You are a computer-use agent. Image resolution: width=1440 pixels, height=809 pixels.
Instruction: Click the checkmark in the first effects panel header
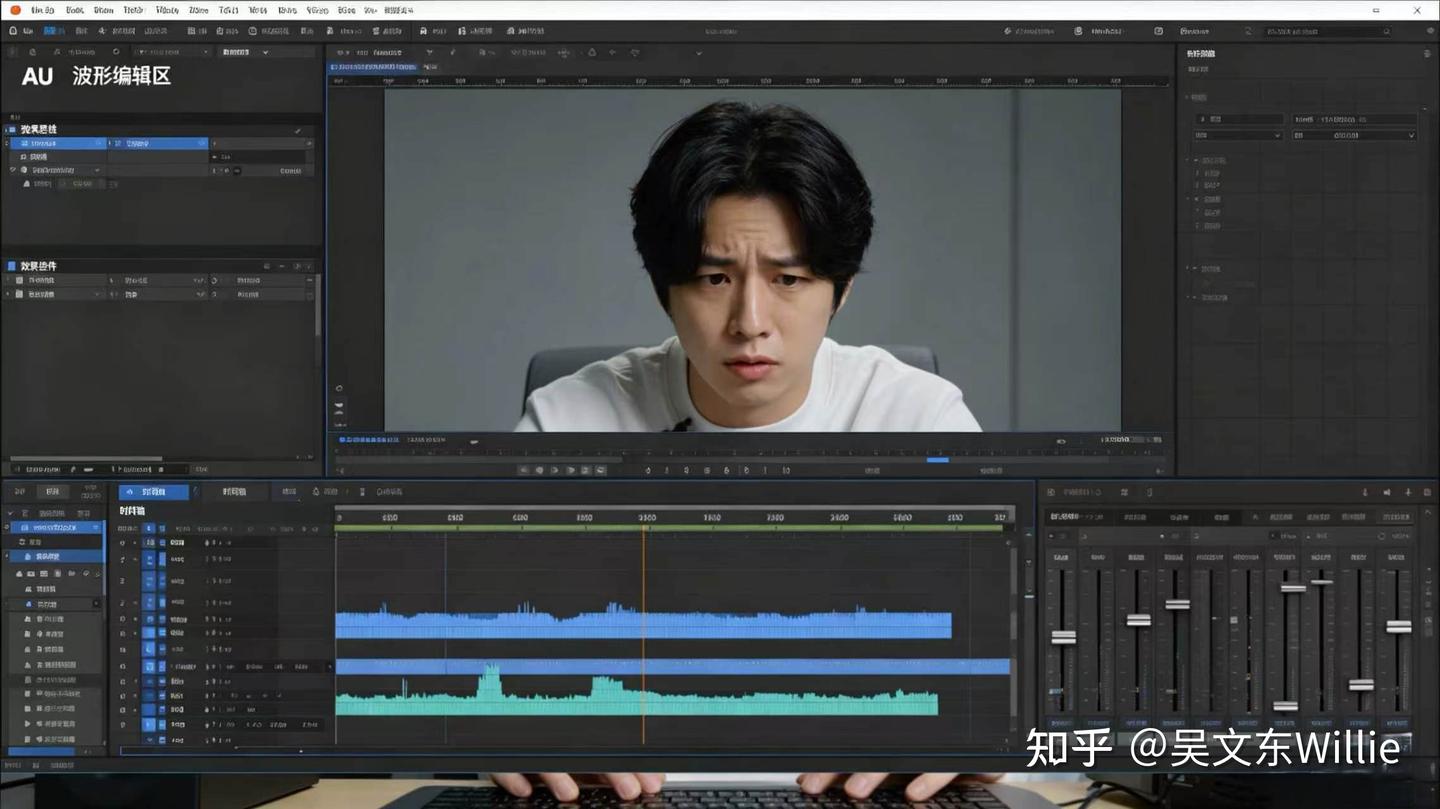pos(298,130)
